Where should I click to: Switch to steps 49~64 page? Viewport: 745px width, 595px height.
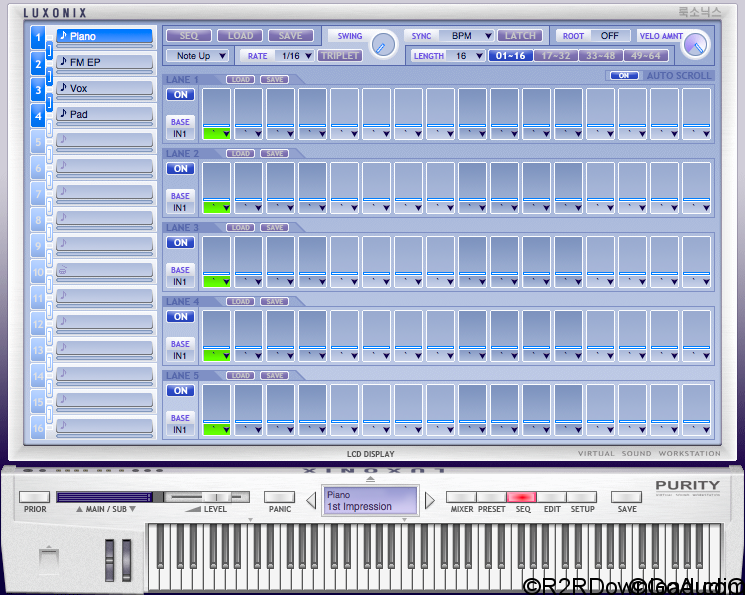(x=646, y=56)
